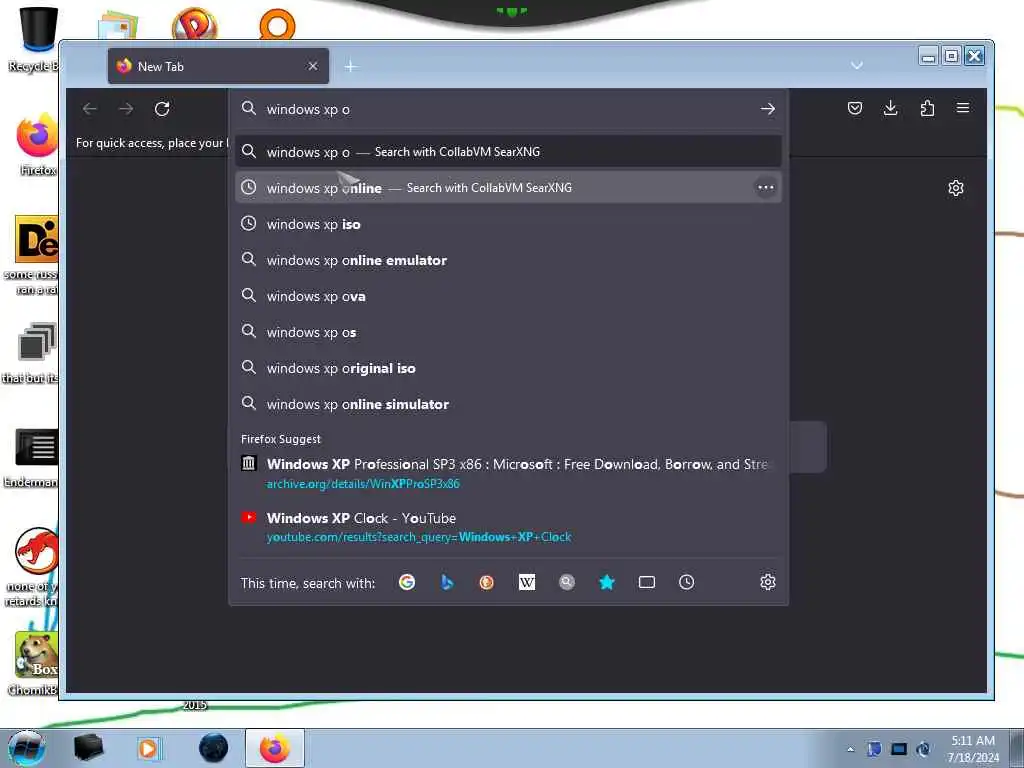Search this time with Wikipedia icon
1024x768 pixels.
526,582
